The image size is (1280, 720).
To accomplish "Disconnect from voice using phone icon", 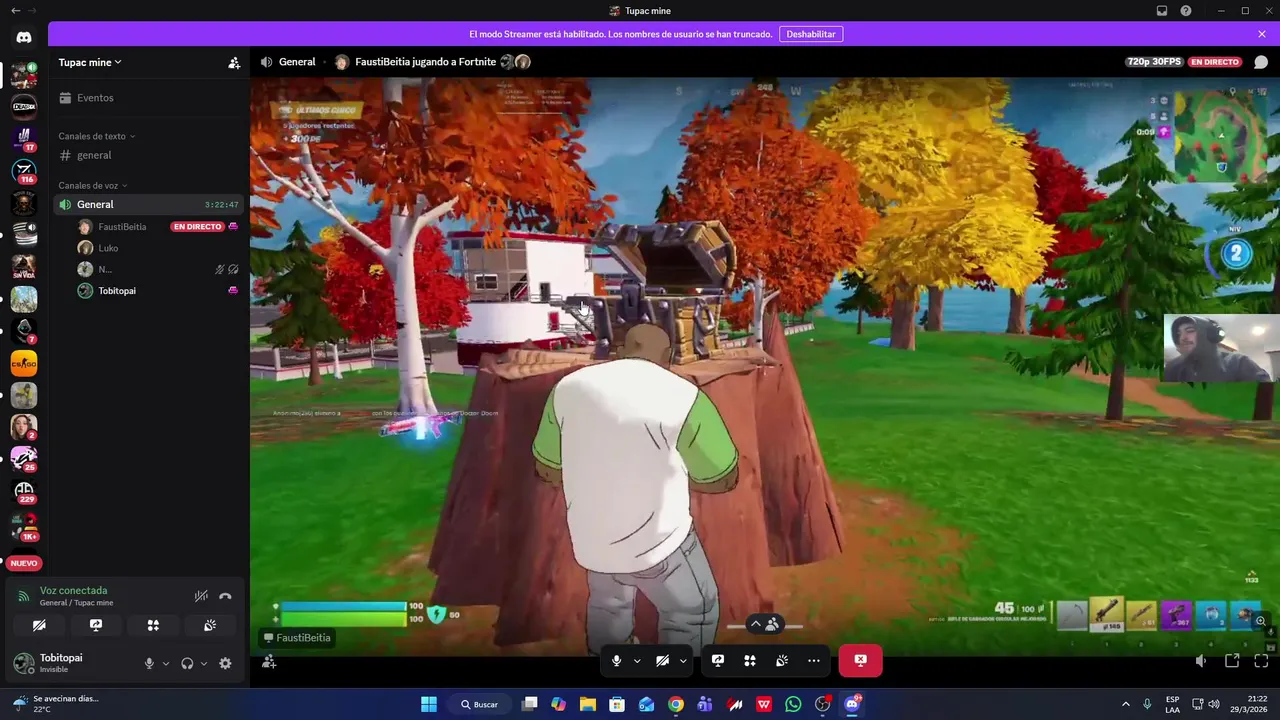I will pos(225,596).
